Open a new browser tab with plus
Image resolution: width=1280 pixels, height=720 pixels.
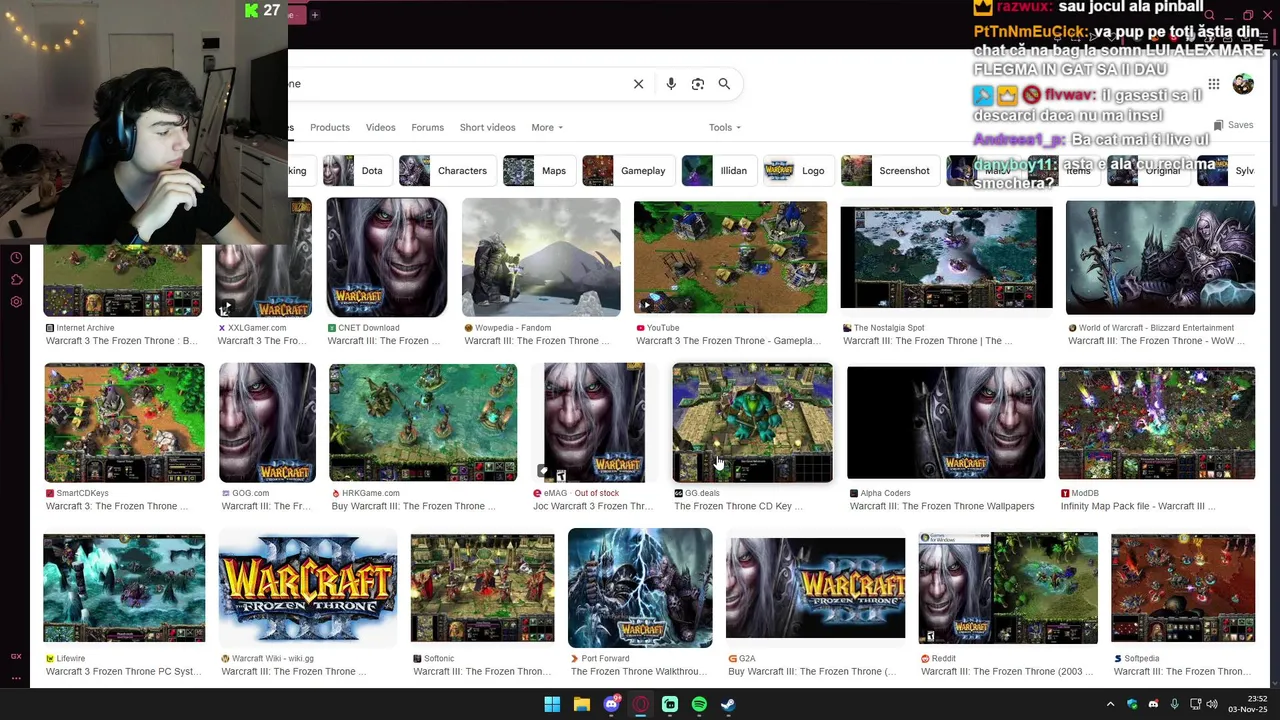point(314,15)
